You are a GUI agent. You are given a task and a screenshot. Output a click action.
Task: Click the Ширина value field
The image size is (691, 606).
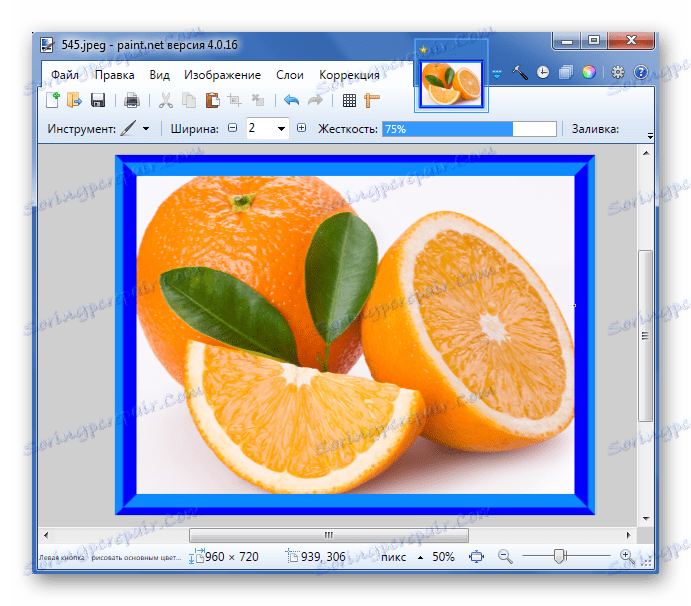(260, 128)
